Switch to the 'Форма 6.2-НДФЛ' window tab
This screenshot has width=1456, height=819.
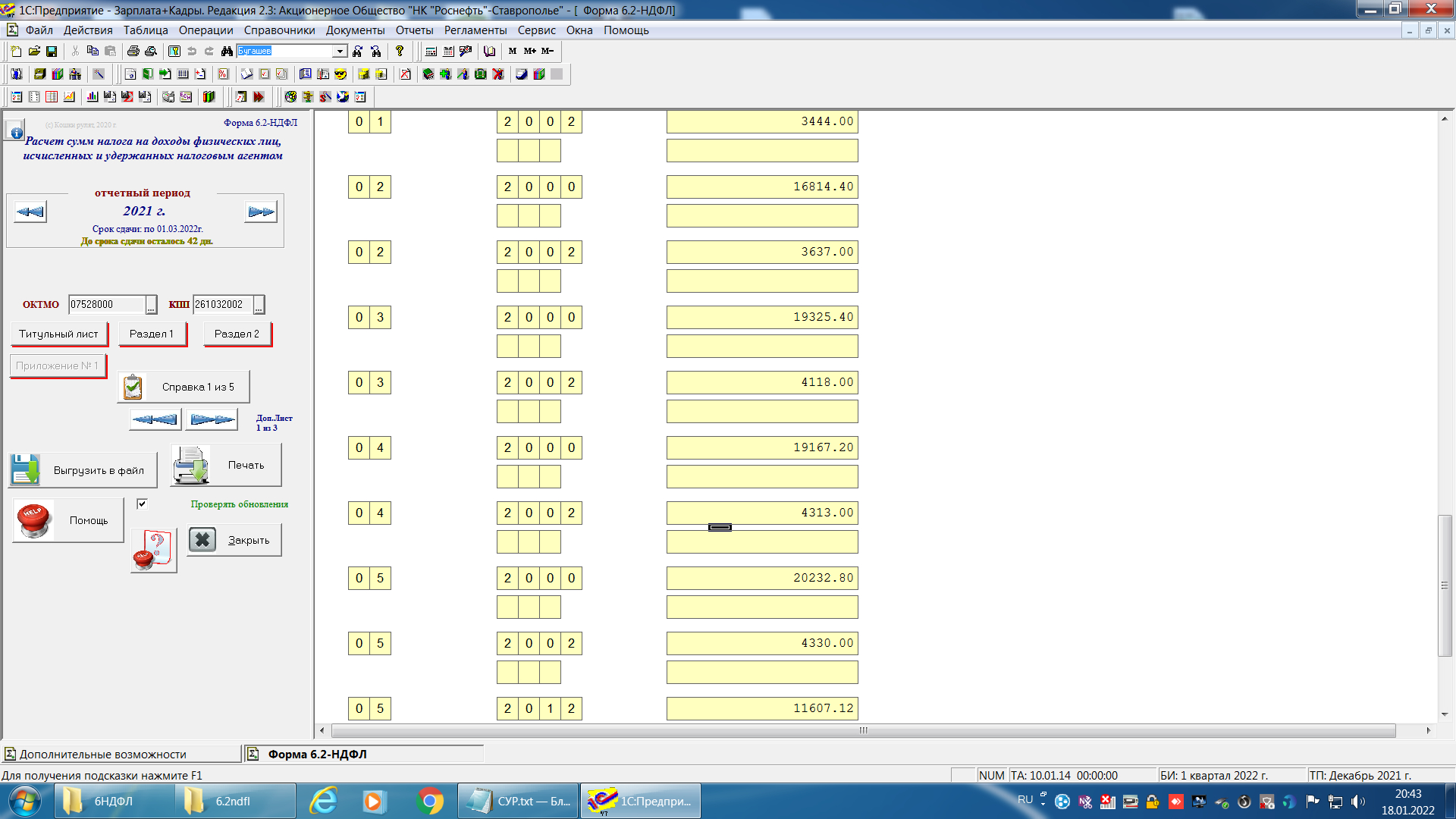[x=364, y=754]
